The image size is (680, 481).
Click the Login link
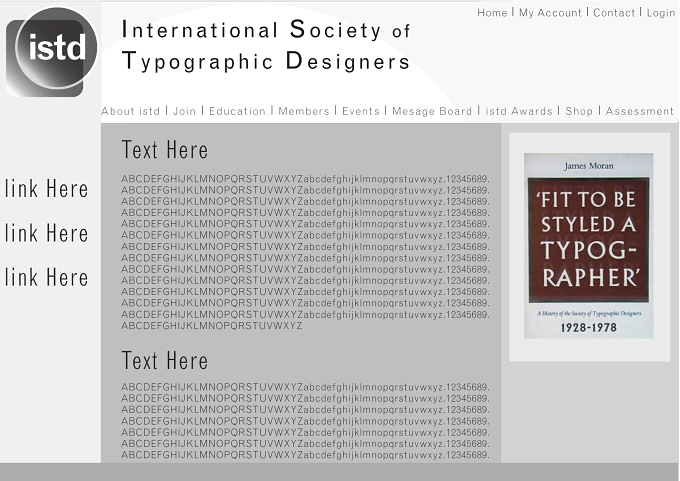click(x=661, y=13)
